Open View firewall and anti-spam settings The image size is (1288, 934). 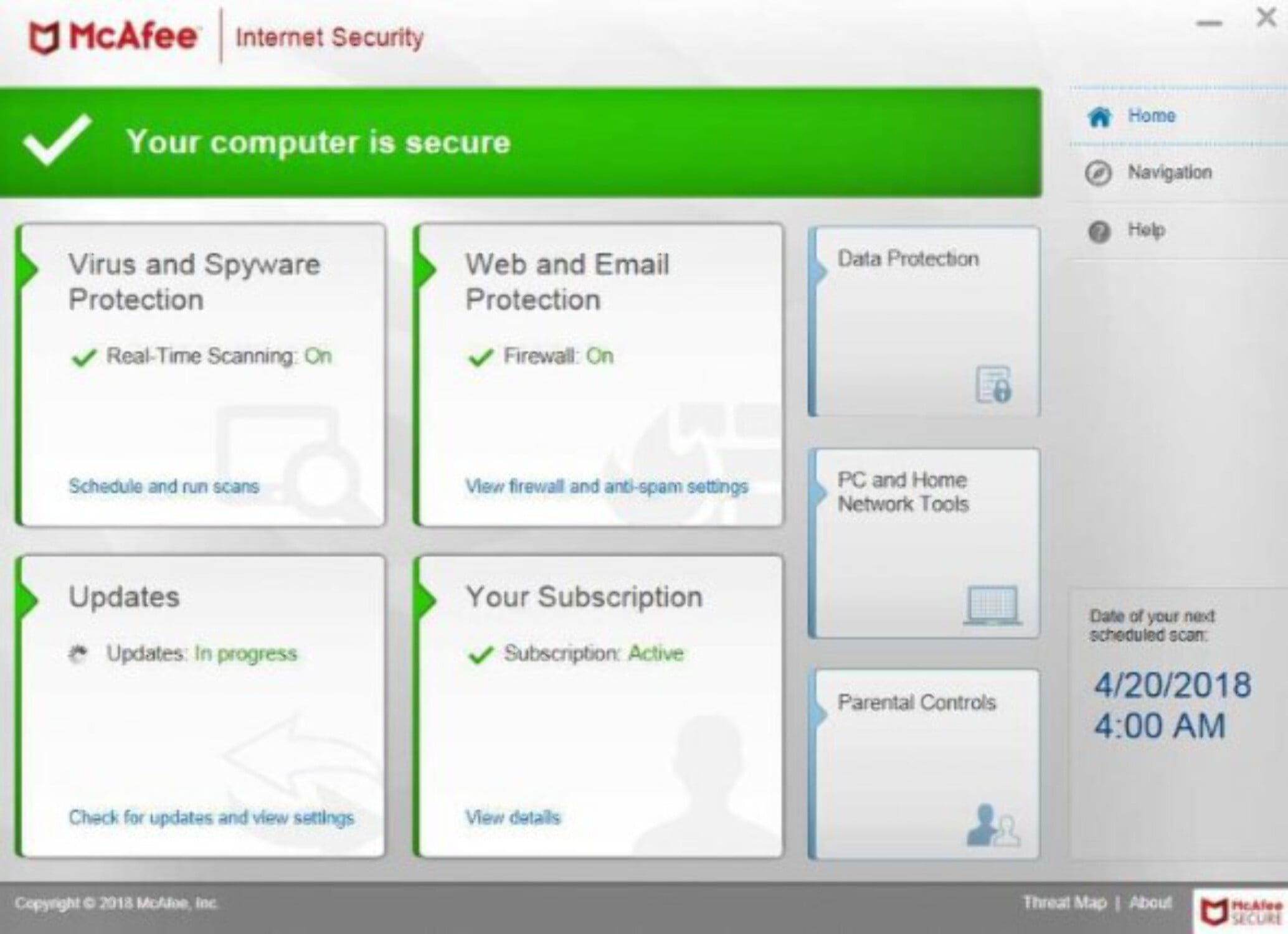click(607, 486)
